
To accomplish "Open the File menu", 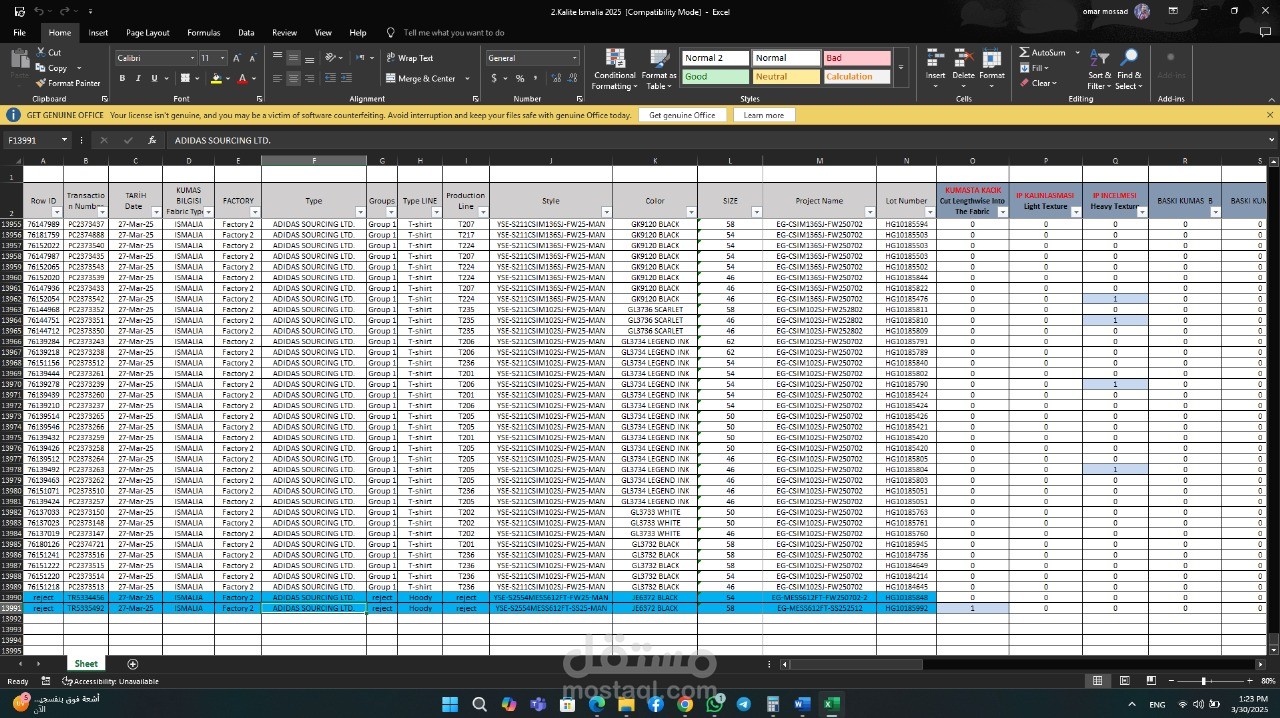I will [x=19, y=33].
